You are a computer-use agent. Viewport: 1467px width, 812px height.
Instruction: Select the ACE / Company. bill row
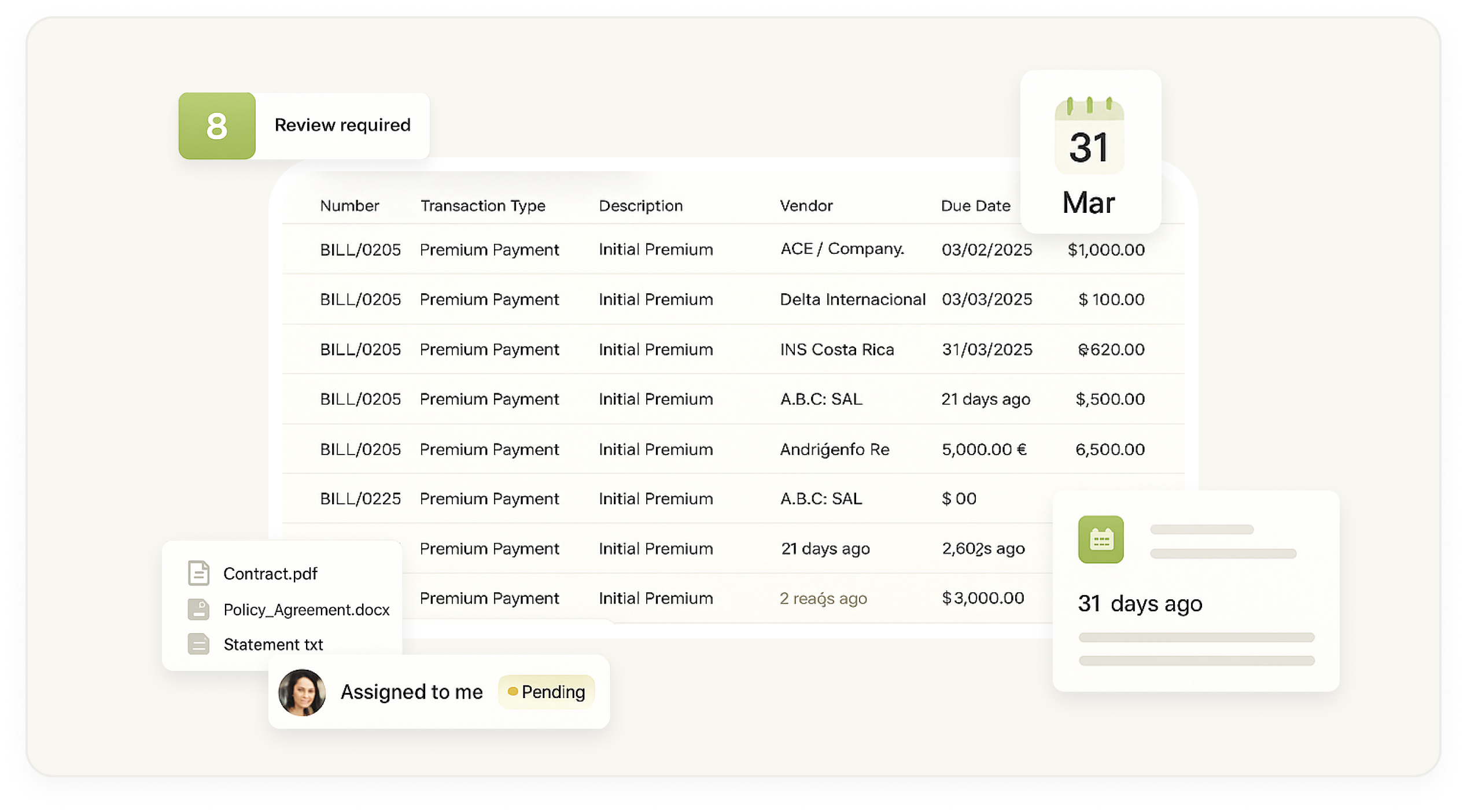pyautogui.click(x=842, y=249)
